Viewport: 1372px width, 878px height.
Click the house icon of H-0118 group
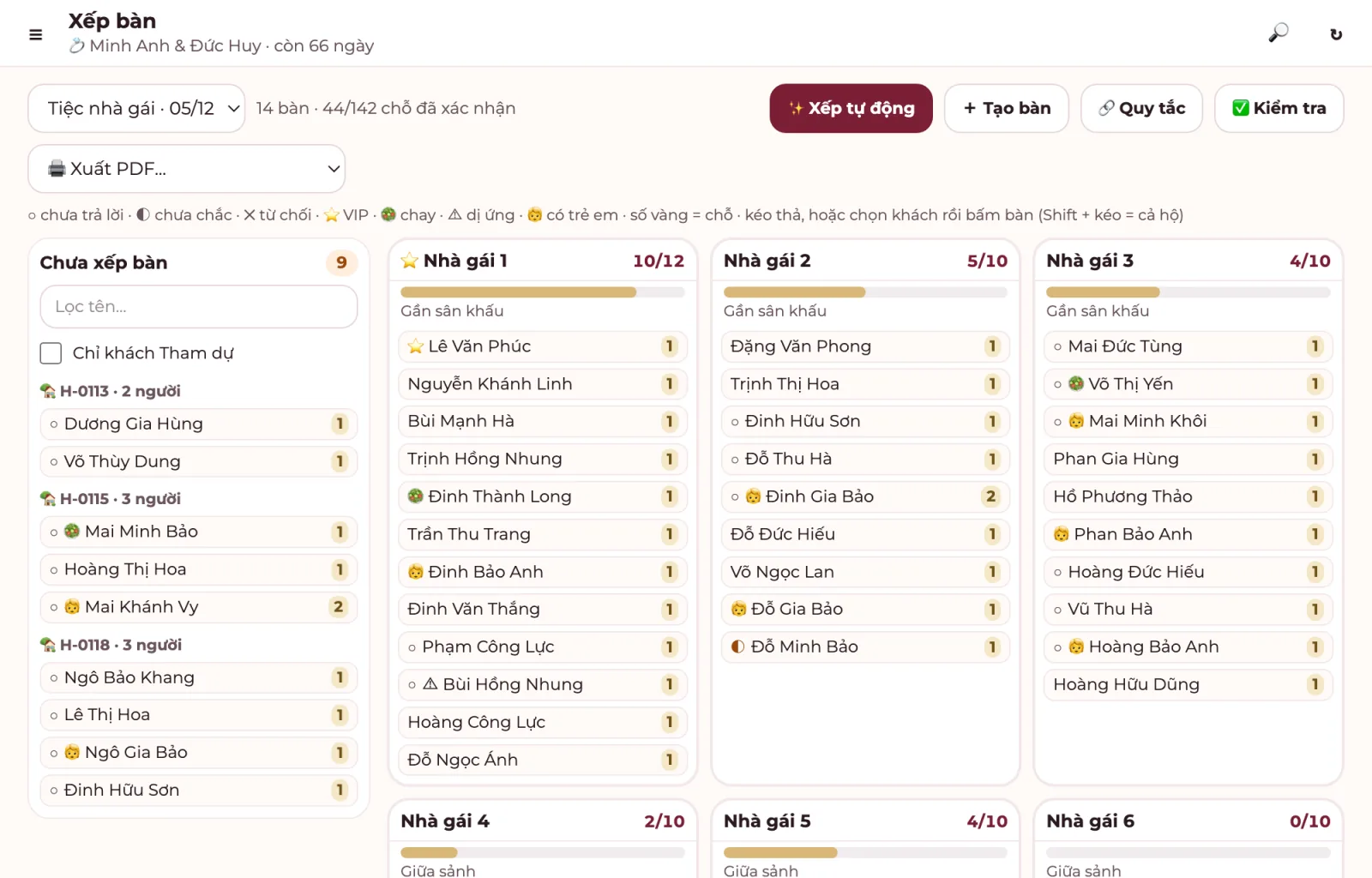click(48, 645)
